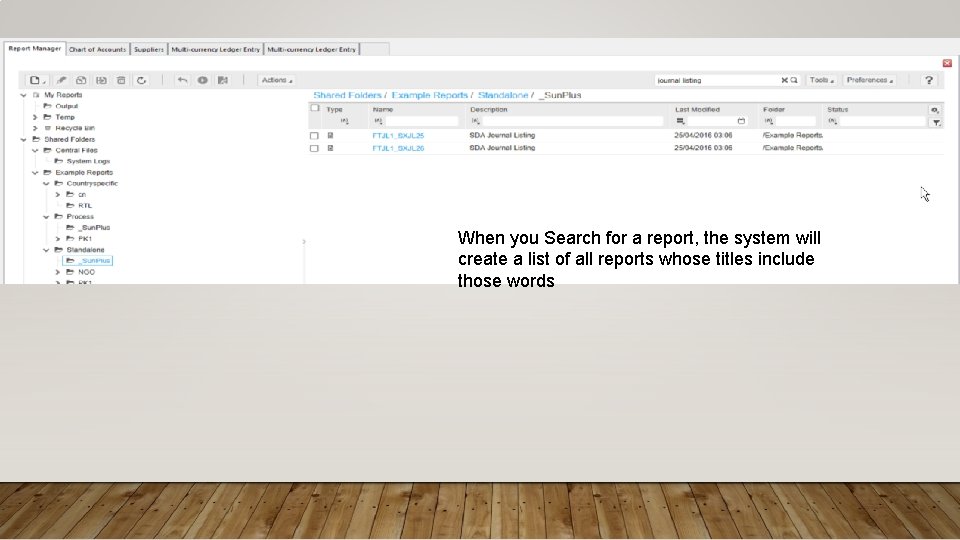The image size is (960, 540).
Task: Click the panel splitter collapse arrow
Action: coord(304,242)
